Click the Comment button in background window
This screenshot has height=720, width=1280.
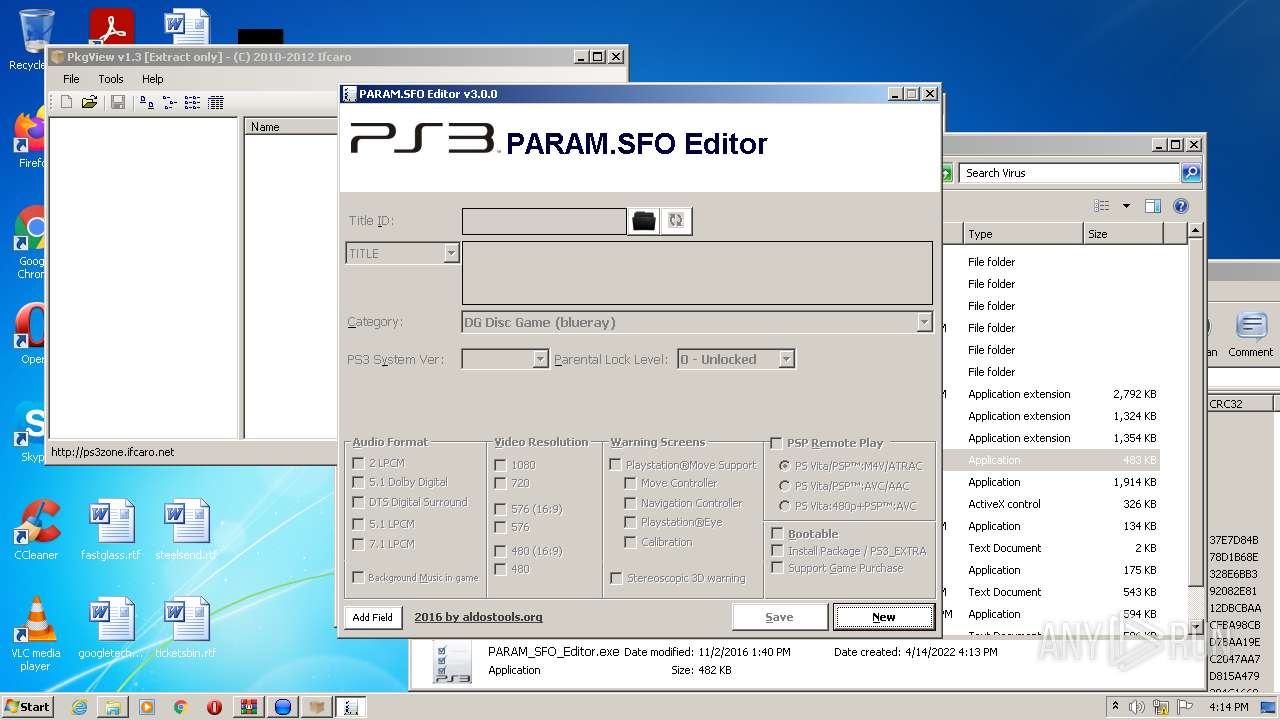(1250, 335)
